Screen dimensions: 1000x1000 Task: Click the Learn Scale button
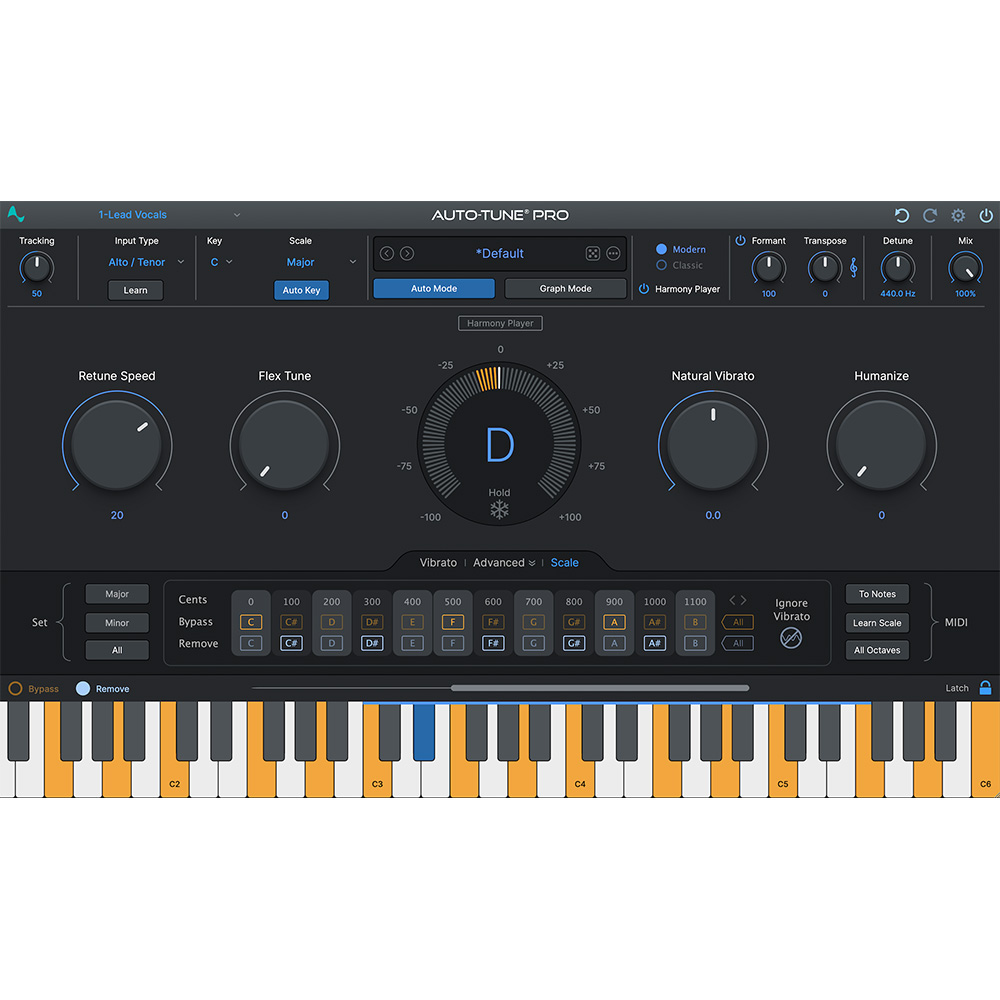pos(877,622)
